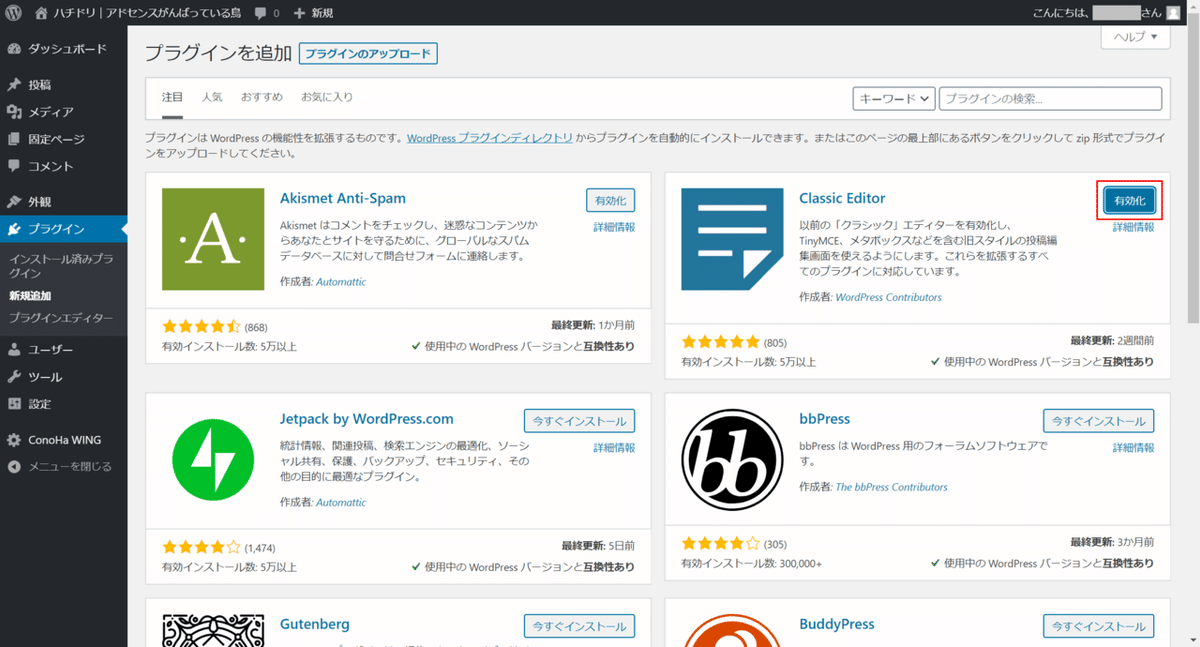
Task: Open the user avatar icon at top right
Action: 1173,13
